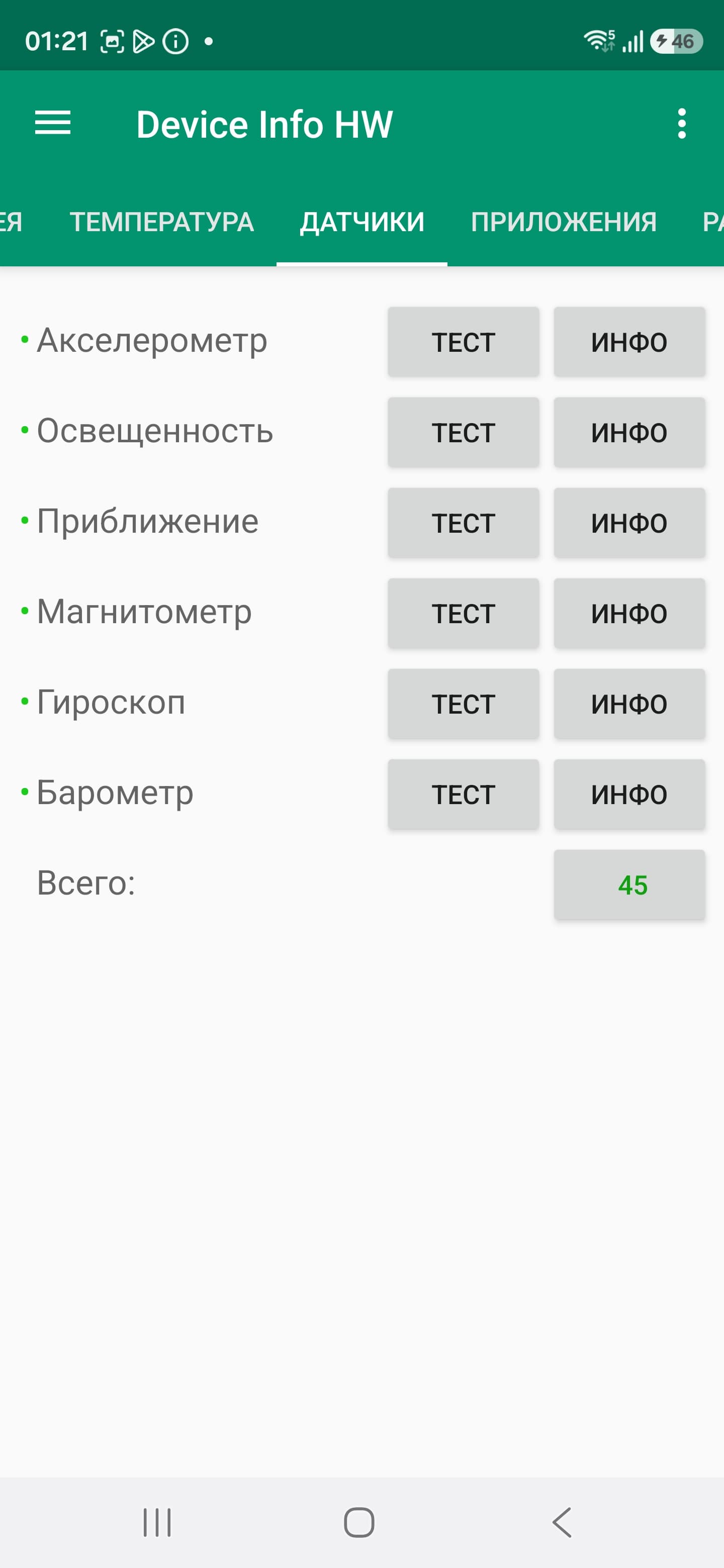The image size is (724, 1568).
Task: Start ТЕСТ for Гироскоп
Action: coord(464,704)
